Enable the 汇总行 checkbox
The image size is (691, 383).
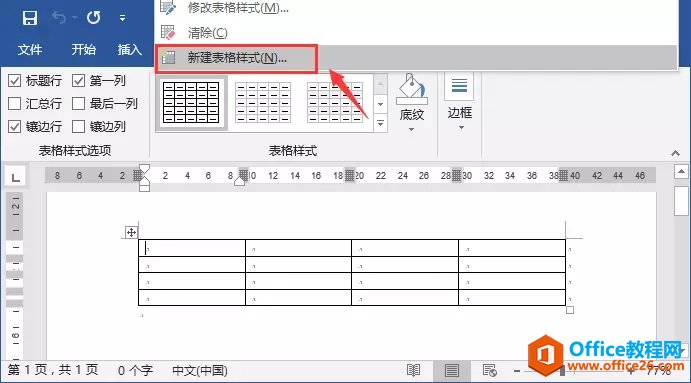pyautogui.click(x=15, y=104)
